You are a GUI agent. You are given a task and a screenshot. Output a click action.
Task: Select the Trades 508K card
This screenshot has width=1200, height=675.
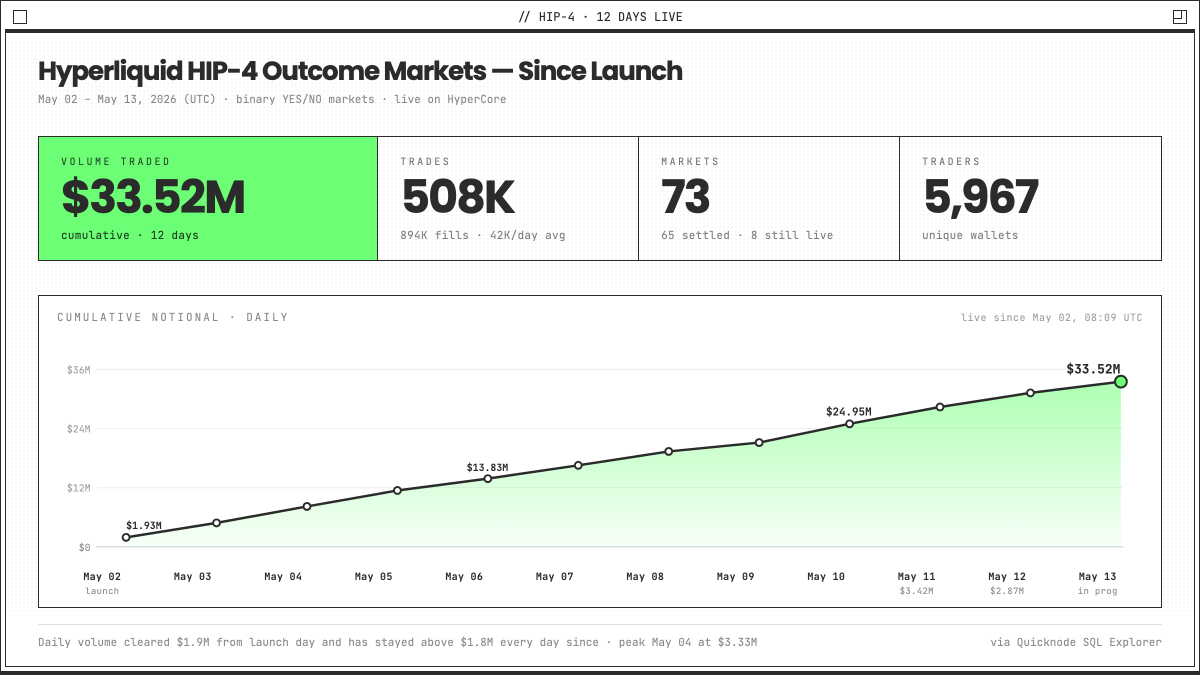(508, 198)
